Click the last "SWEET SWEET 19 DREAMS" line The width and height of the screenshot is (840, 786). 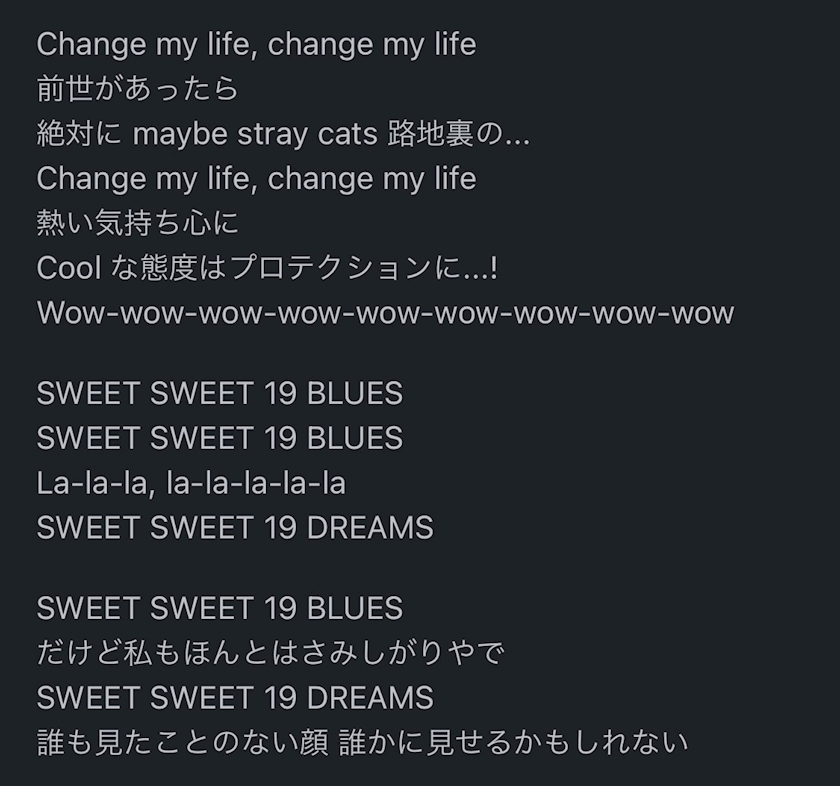coord(235,697)
